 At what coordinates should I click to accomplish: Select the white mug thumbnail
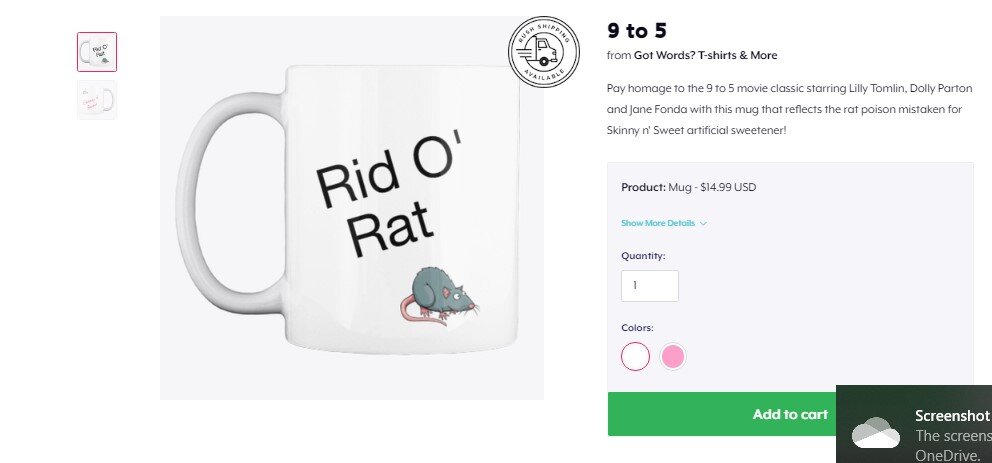pyautogui.click(x=97, y=52)
